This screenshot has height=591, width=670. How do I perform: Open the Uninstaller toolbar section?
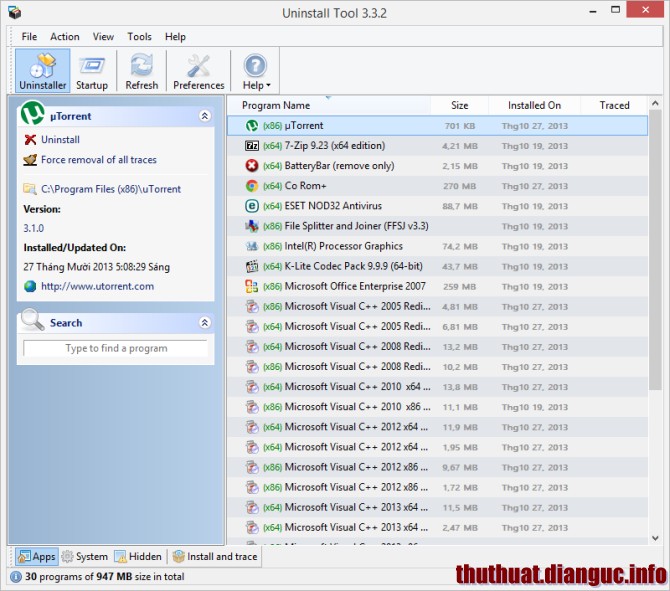tap(43, 71)
